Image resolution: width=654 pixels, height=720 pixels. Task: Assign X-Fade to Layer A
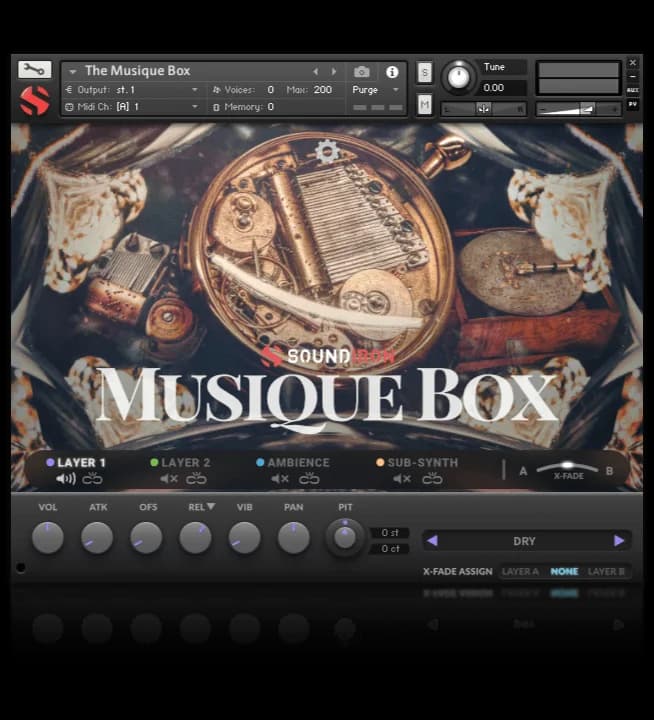[x=520, y=572]
